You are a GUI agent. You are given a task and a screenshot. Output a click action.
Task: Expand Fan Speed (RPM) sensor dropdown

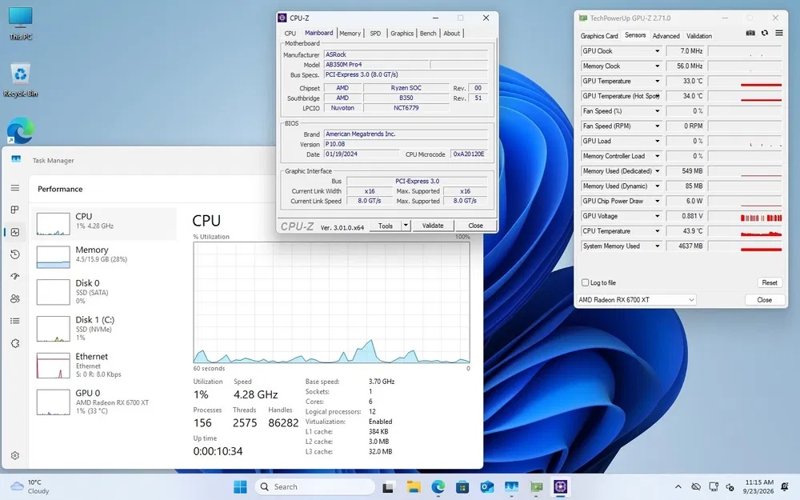point(657,126)
